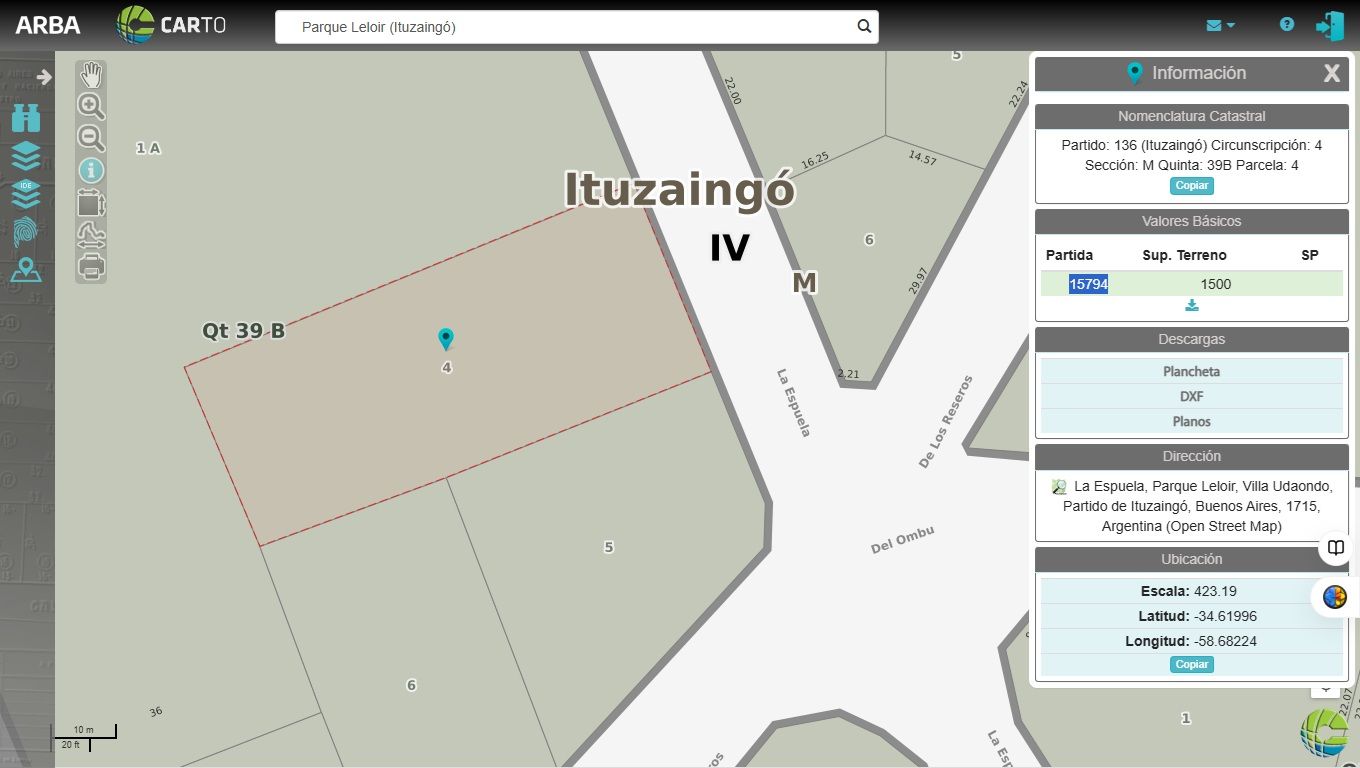Download the Plancheta file

1191,371
